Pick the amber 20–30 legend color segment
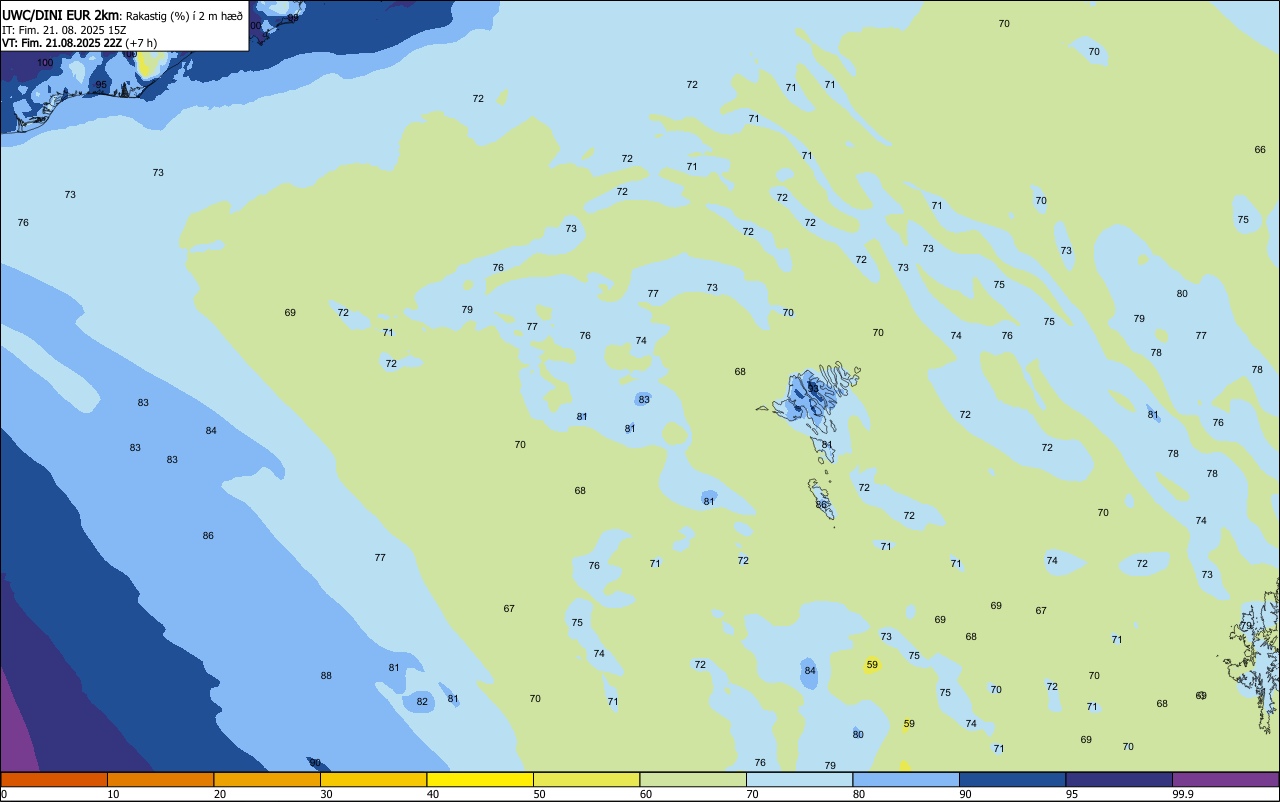The image size is (1280, 802). point(267,779)
